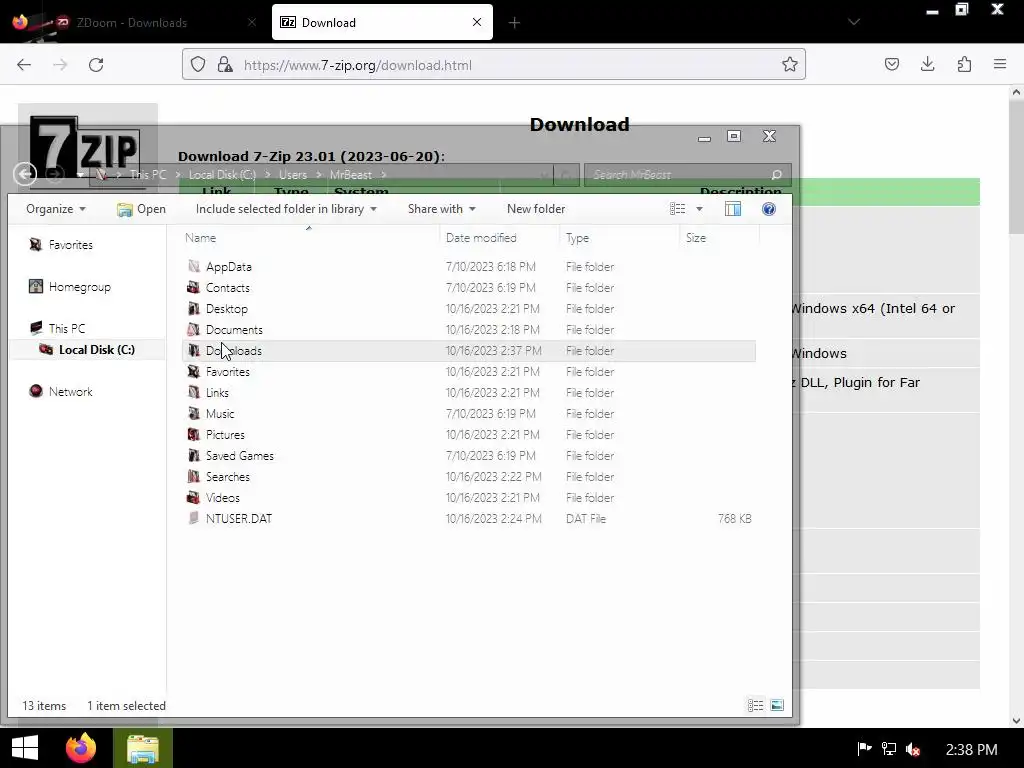Image resolution: width=1024 pixels, height=768 pixels.
Task: Select the Documents folder icon
Action: (x=193, y=329)
